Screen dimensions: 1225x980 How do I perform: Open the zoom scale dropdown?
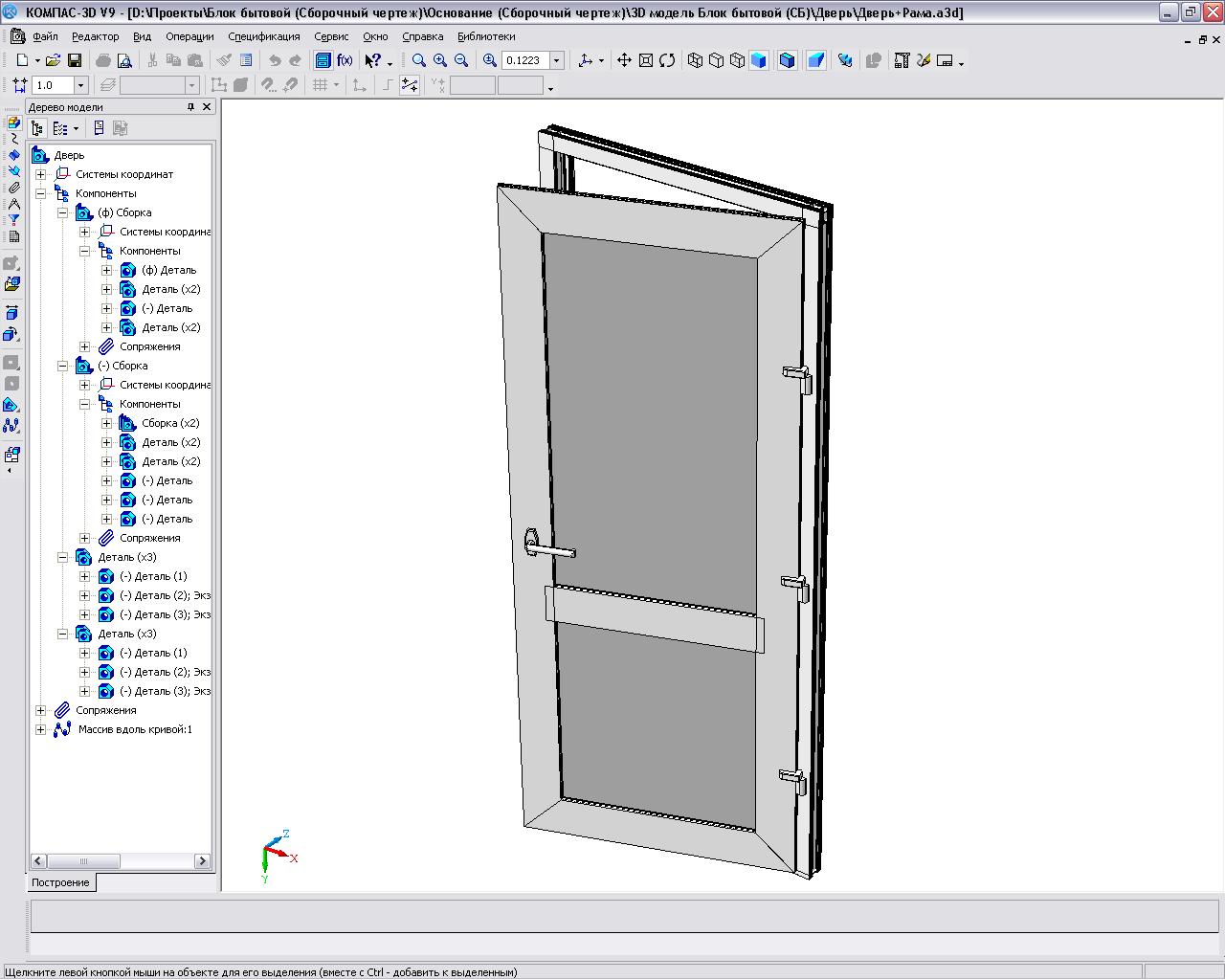click(556, 60)
